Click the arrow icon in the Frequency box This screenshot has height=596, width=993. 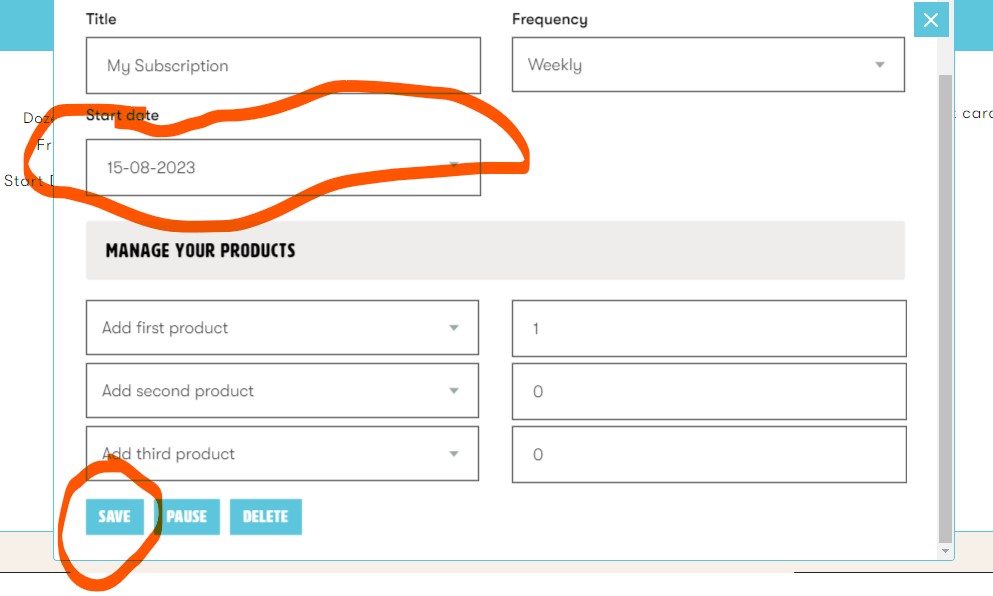tap(880, 65)
